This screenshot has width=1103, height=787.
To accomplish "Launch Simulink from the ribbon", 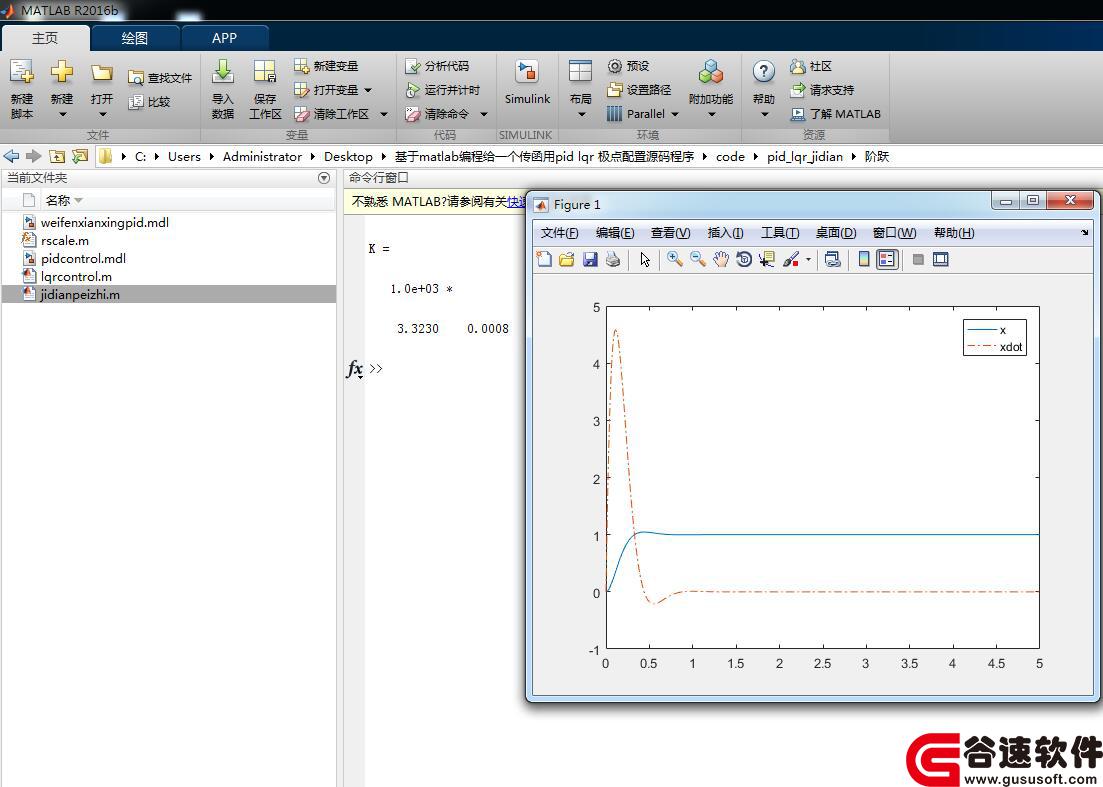I will (x=527, y=83).
